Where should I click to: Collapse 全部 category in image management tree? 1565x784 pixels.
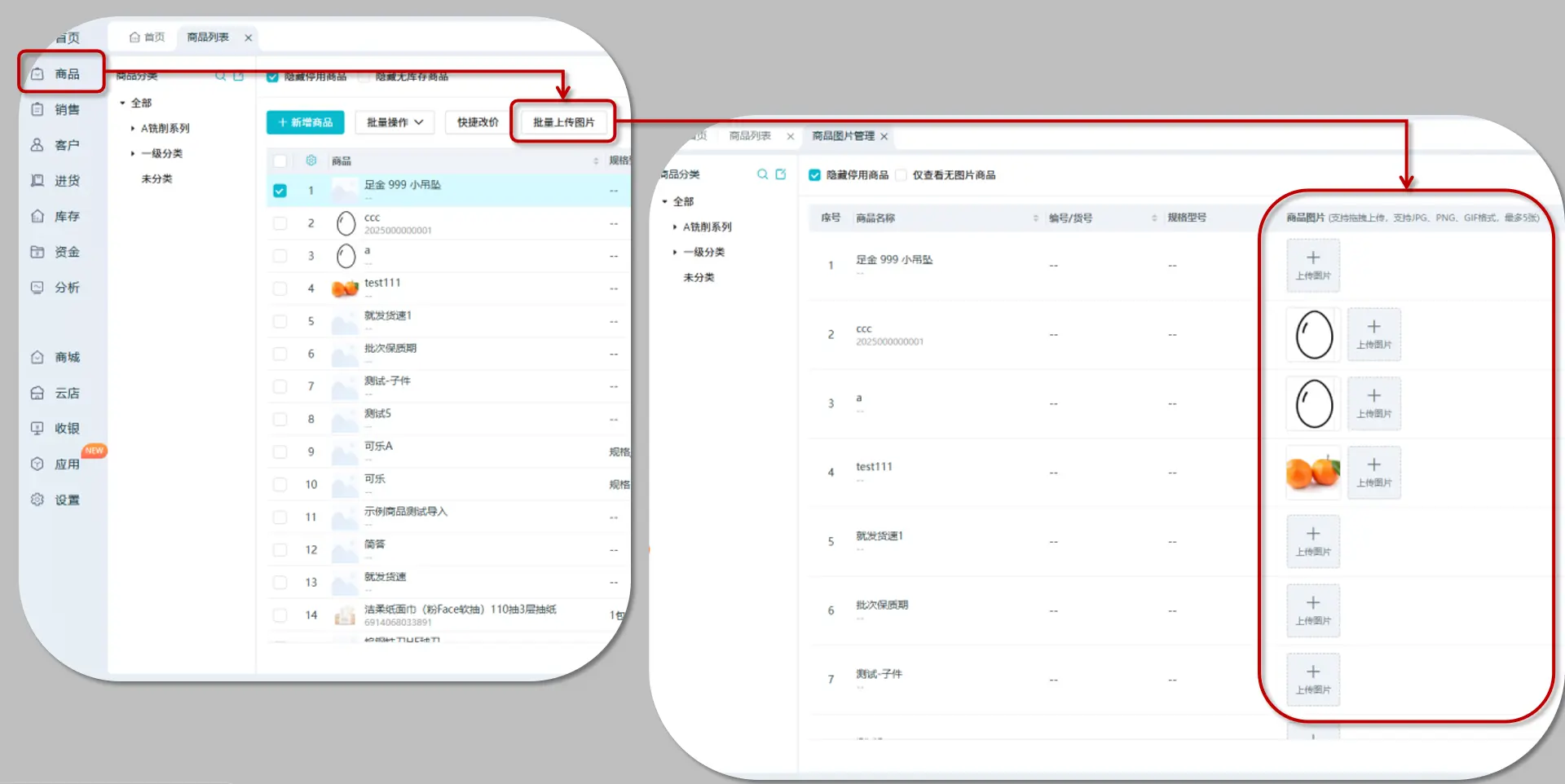(665, 202)
